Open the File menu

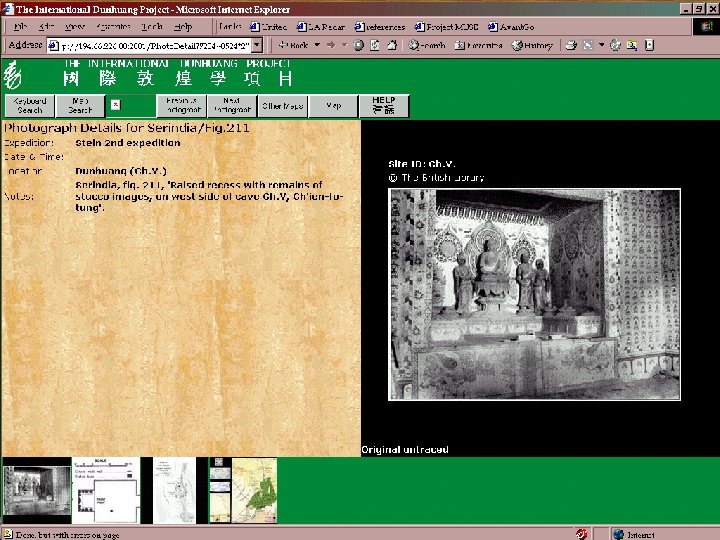[20, 27]
